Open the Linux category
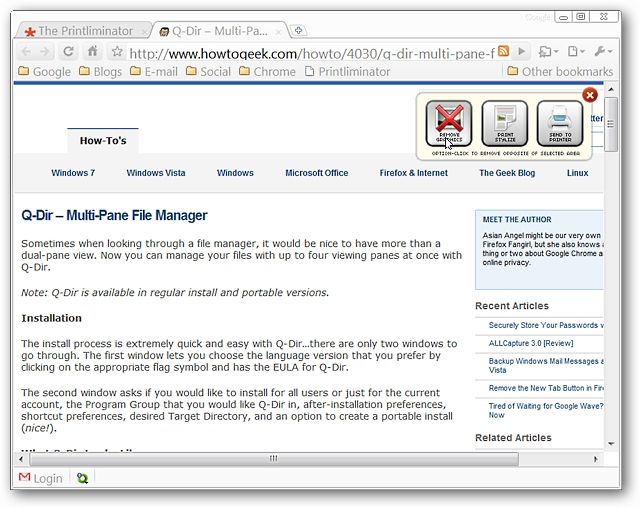Screen dimensions: 640x508 pyautogui.click(x=578, y=173)
